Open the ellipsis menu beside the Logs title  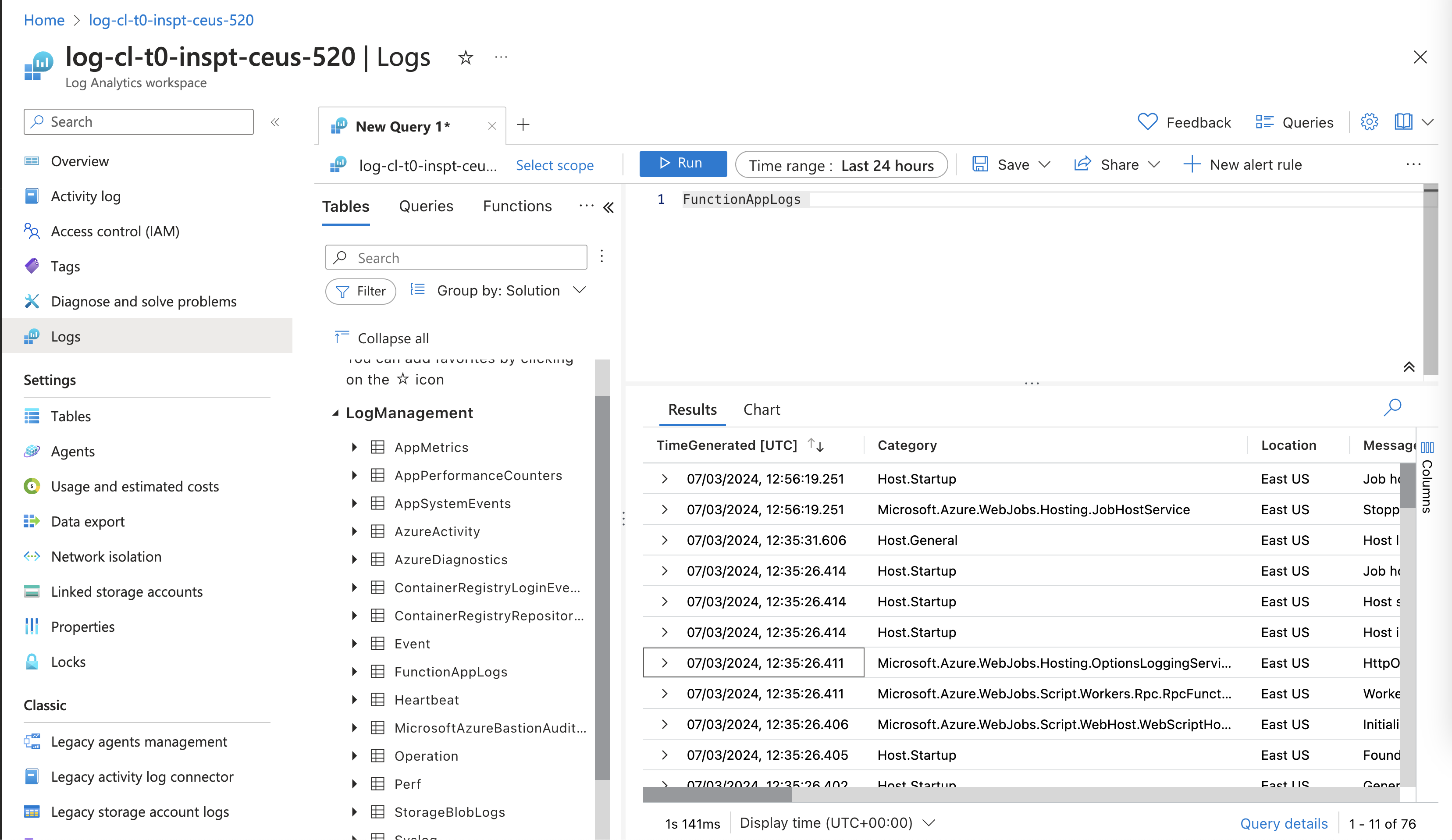click(x=501, y=57)
